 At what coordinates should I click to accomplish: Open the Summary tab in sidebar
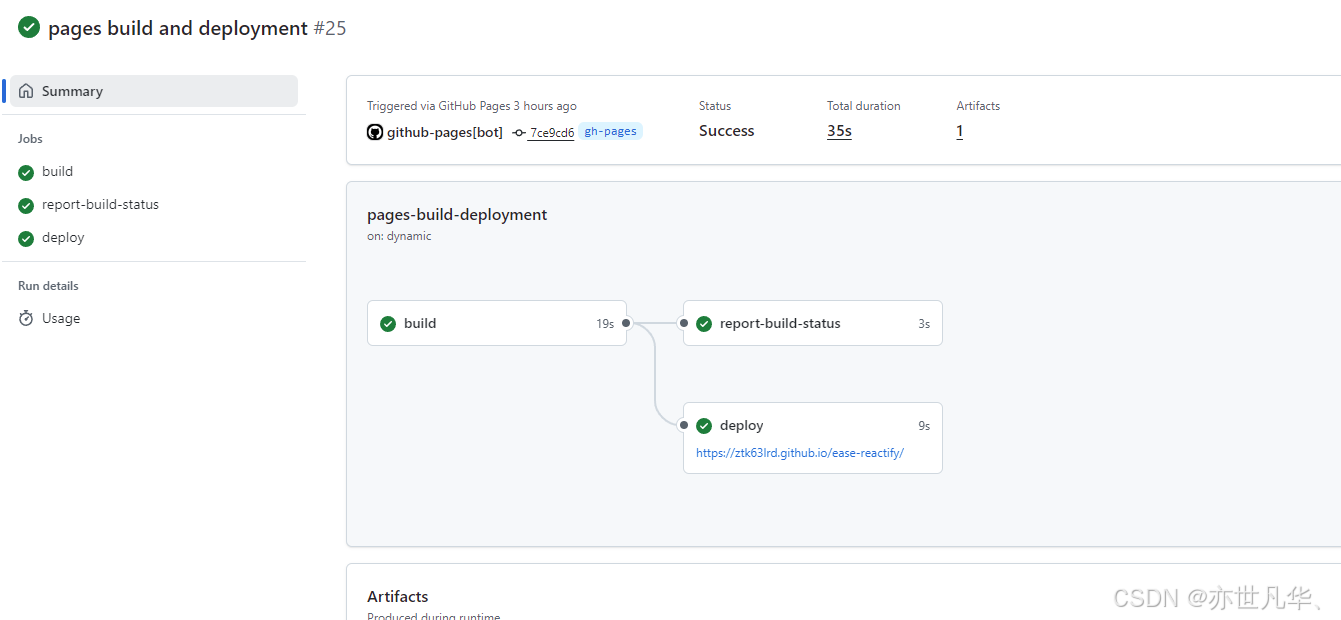coord(154,91)
